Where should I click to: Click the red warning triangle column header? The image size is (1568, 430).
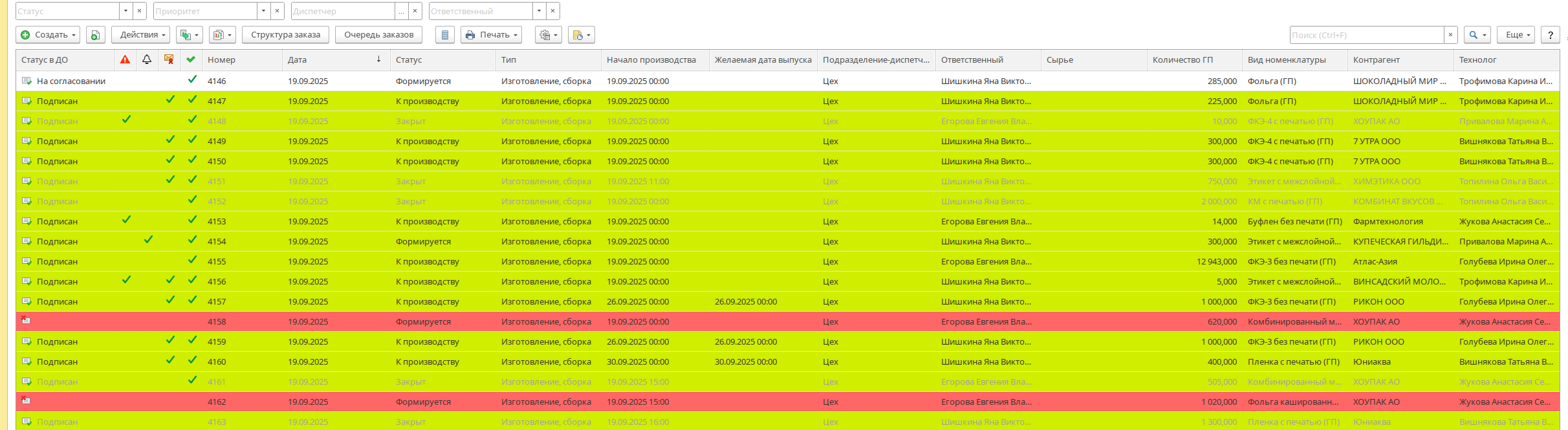[x=125, y=59]
